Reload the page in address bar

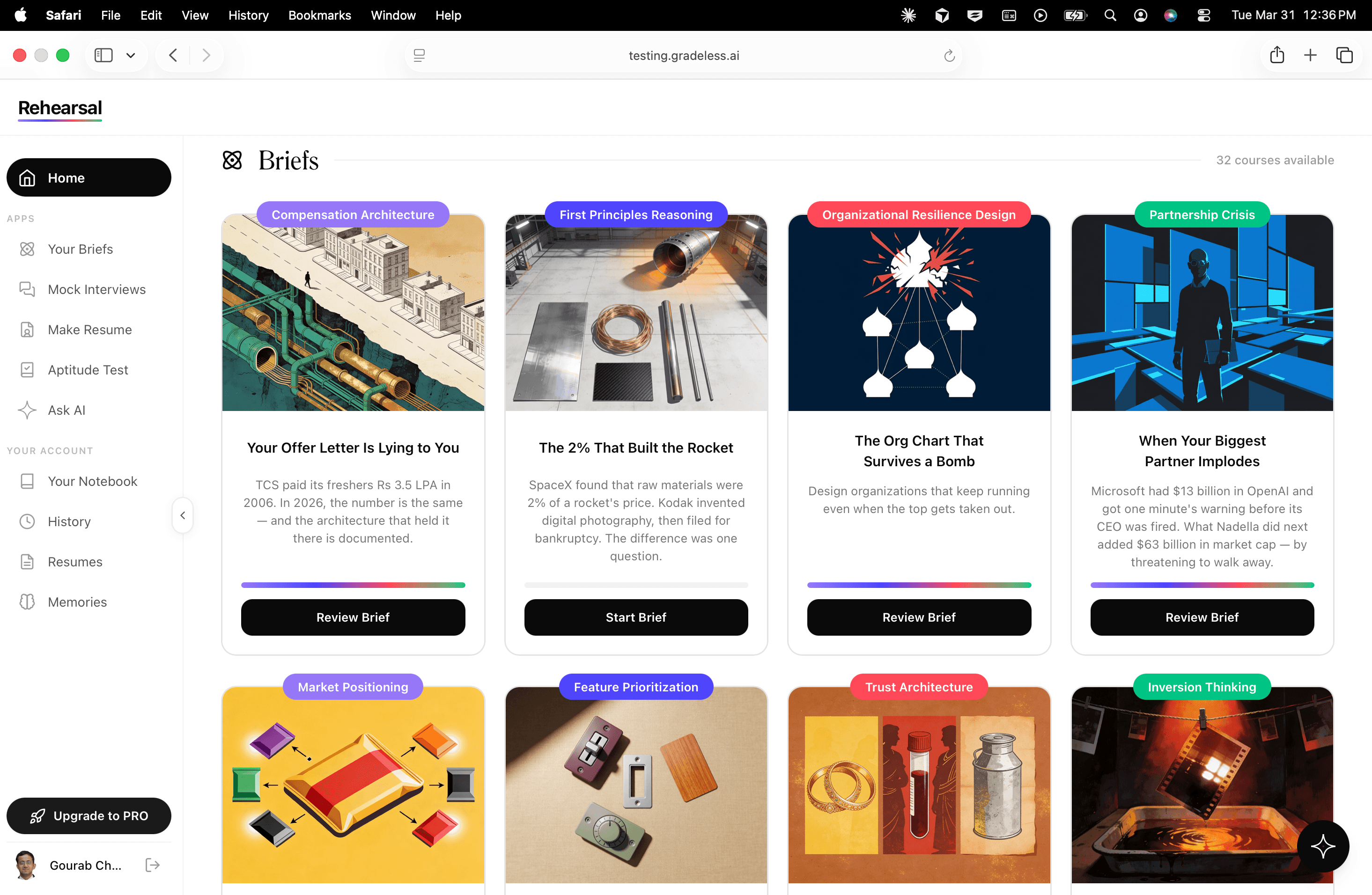950,56
